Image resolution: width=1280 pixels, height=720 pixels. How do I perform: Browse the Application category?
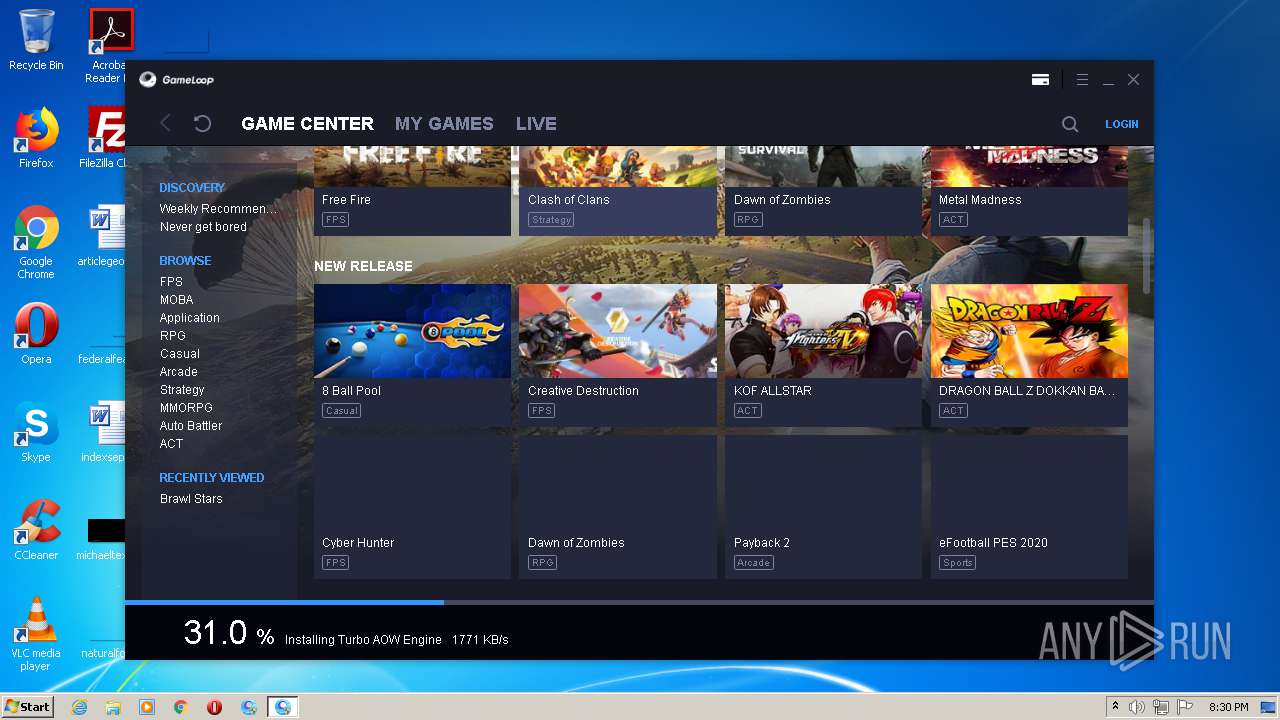coord(190,318)
